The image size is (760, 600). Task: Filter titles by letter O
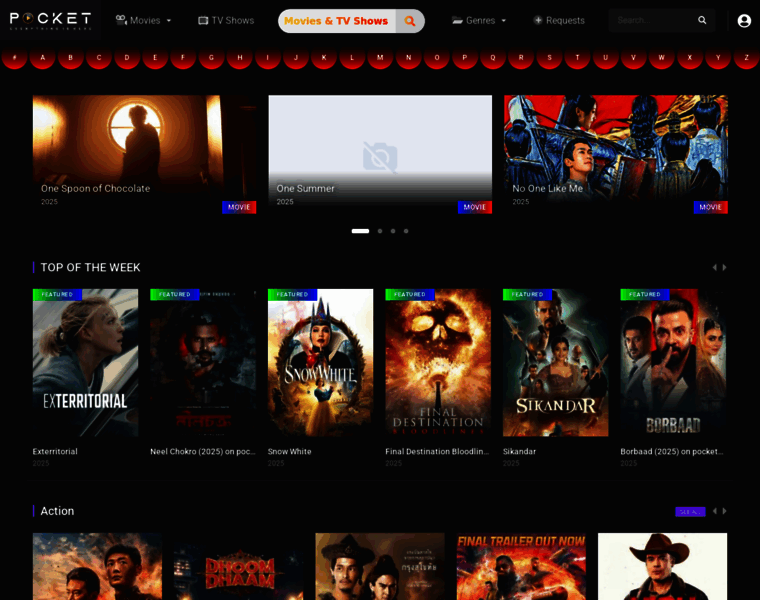[x=437, y=57]
